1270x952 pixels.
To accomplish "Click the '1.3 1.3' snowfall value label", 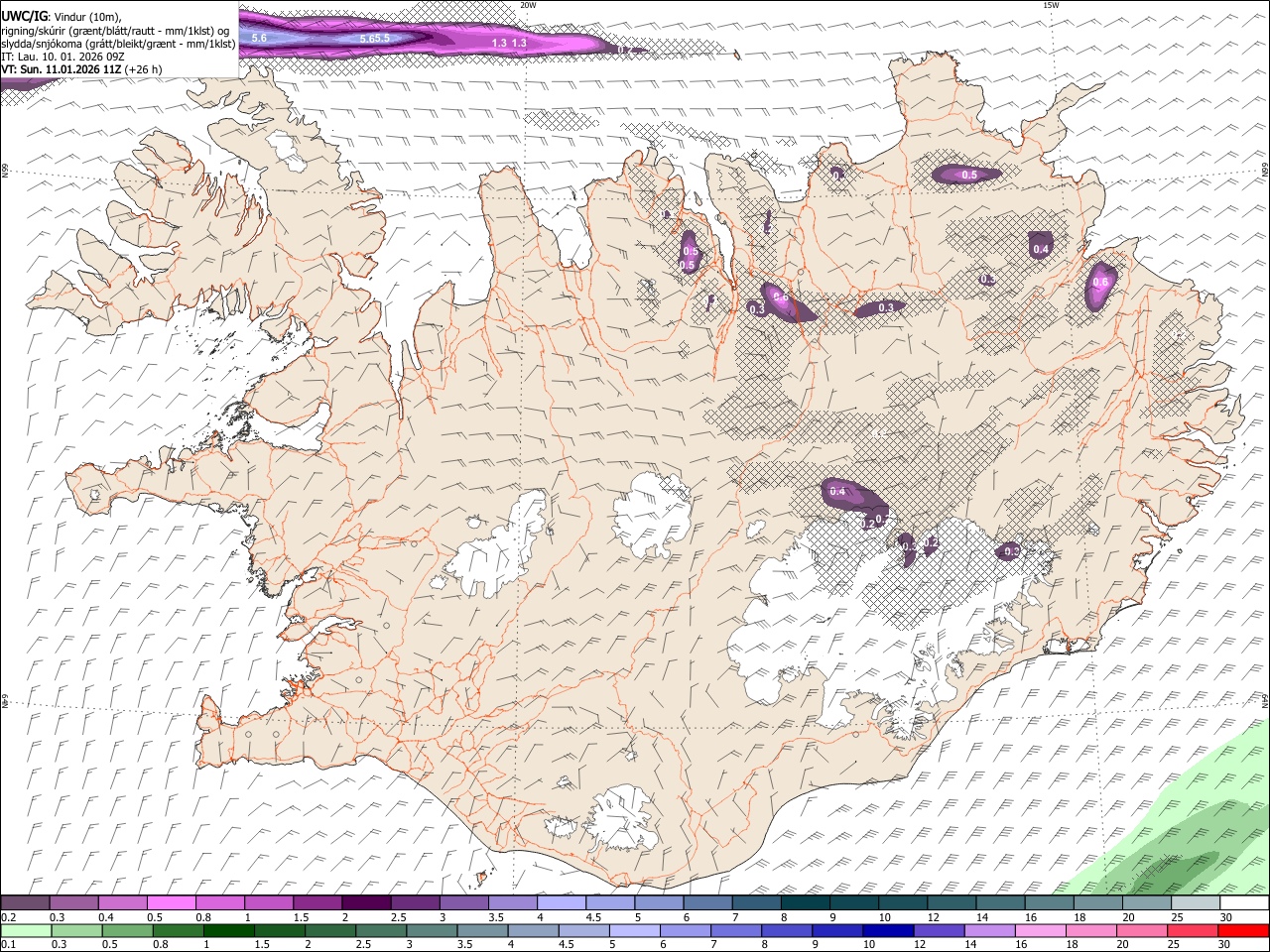I will (x=509, y=44).
